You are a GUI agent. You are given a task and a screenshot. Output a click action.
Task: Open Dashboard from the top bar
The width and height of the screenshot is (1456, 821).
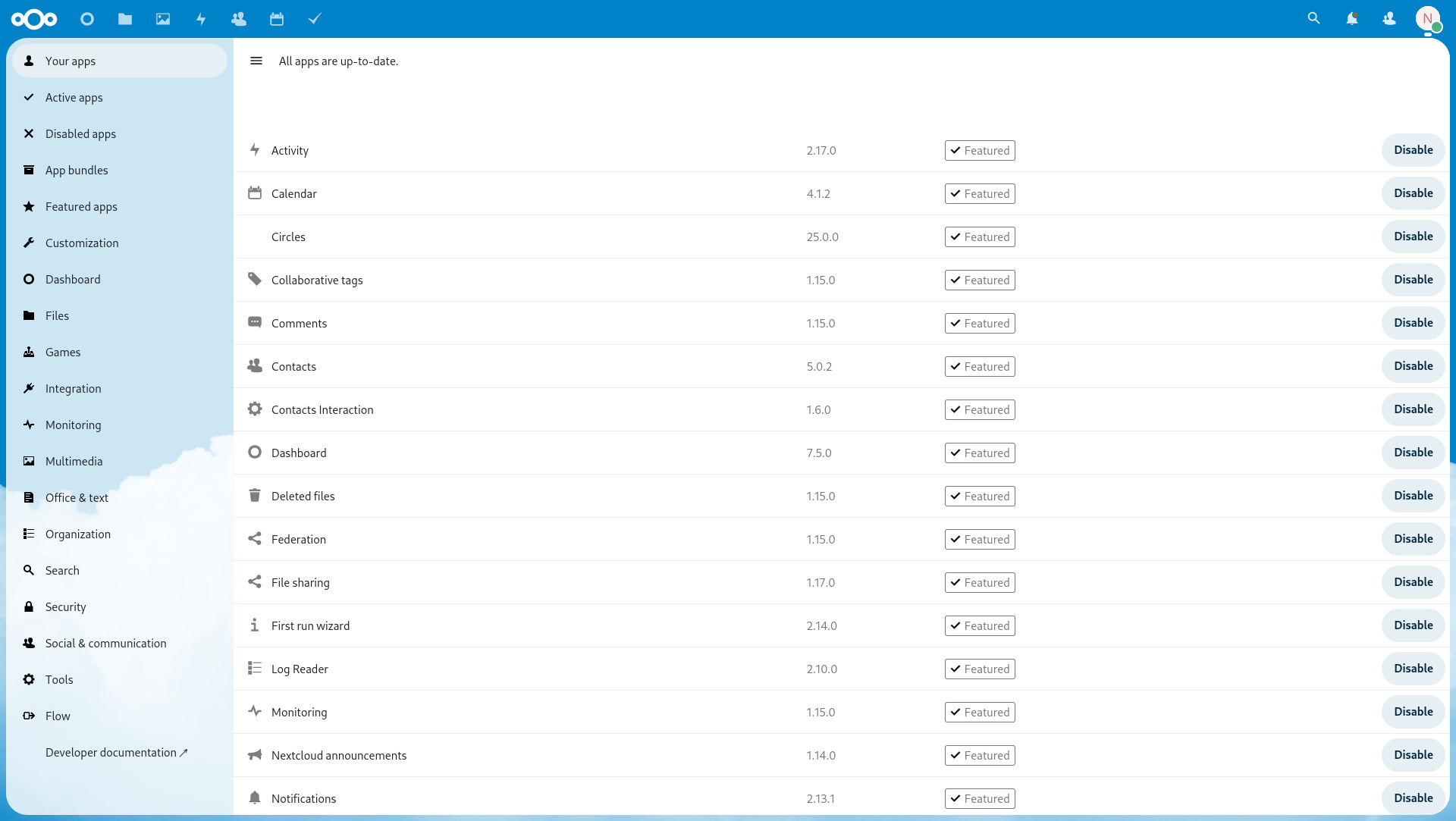87,19
